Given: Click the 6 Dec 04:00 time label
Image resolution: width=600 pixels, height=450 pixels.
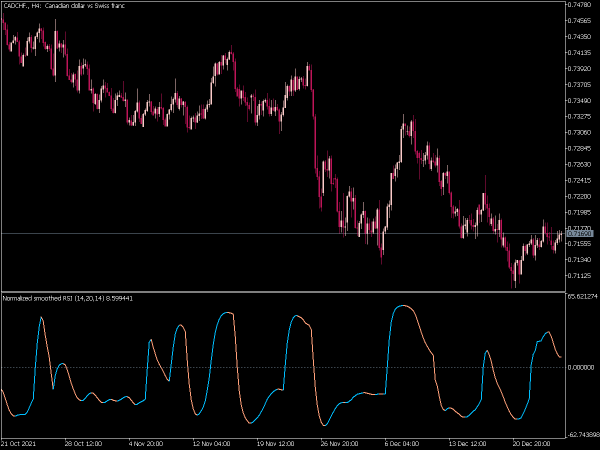Looking at the screenshot, I should [x=402, y=443].
